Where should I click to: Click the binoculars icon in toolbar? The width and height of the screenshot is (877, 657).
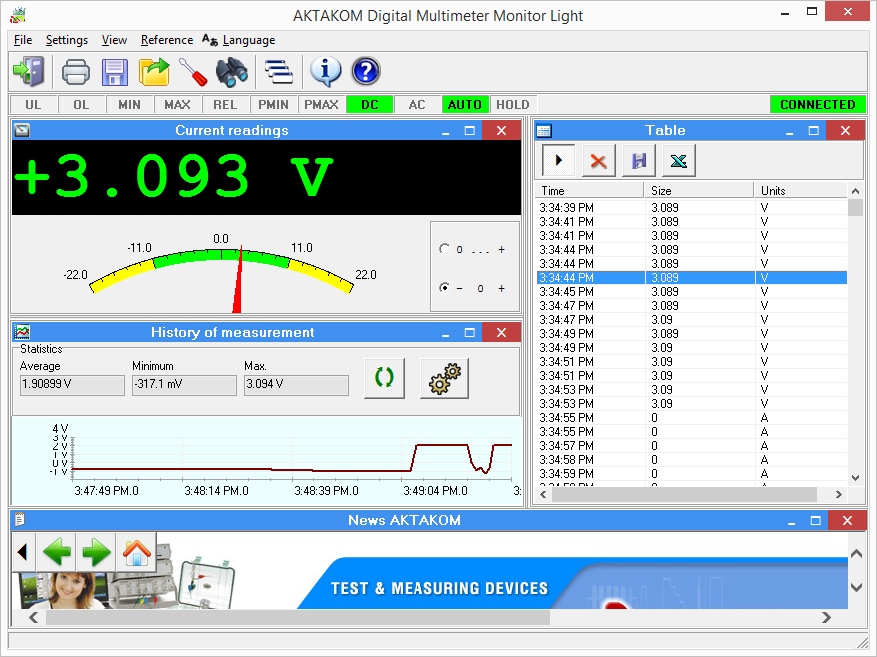232,72
